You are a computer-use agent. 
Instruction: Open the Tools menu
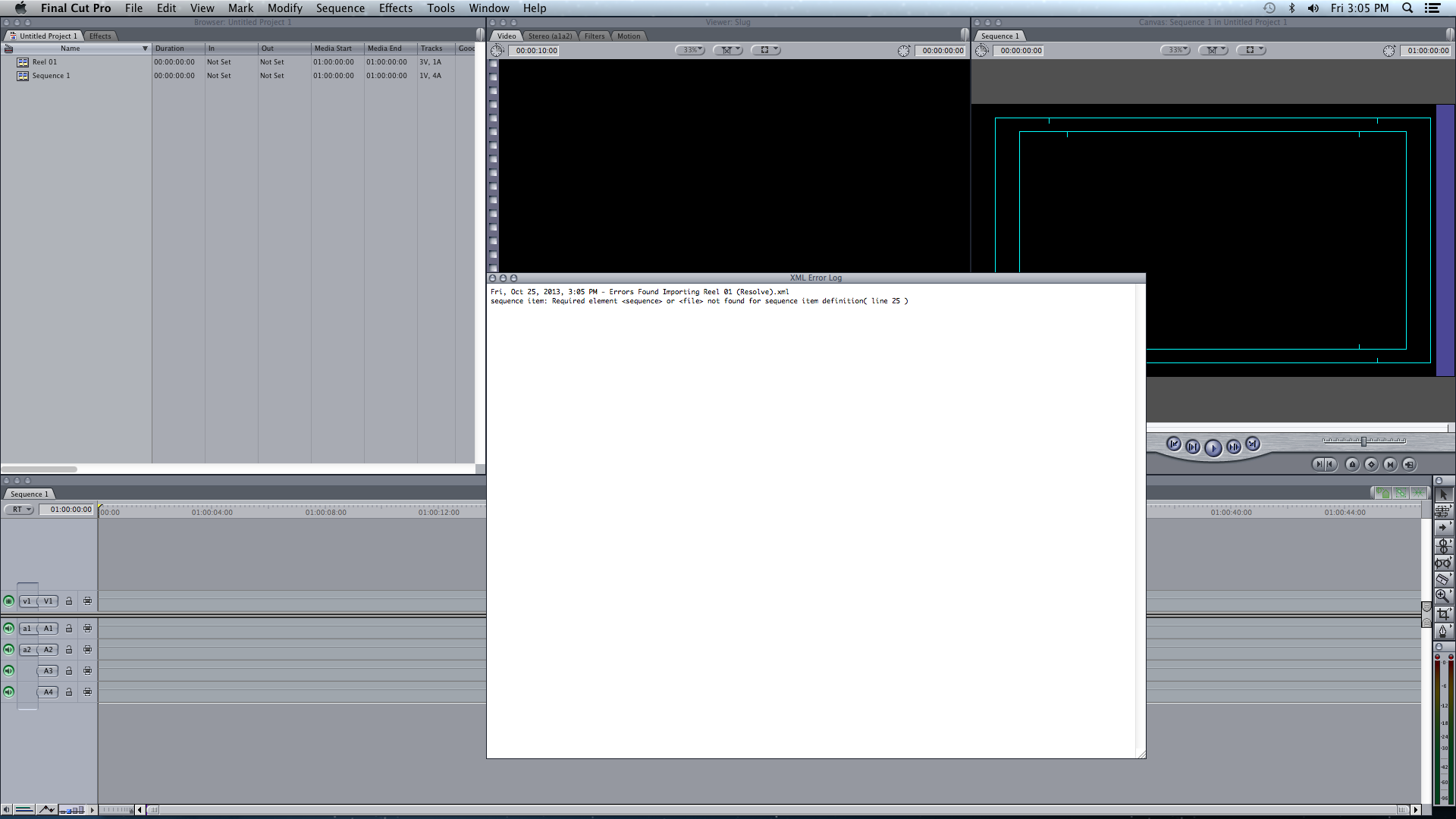[441, 8]
